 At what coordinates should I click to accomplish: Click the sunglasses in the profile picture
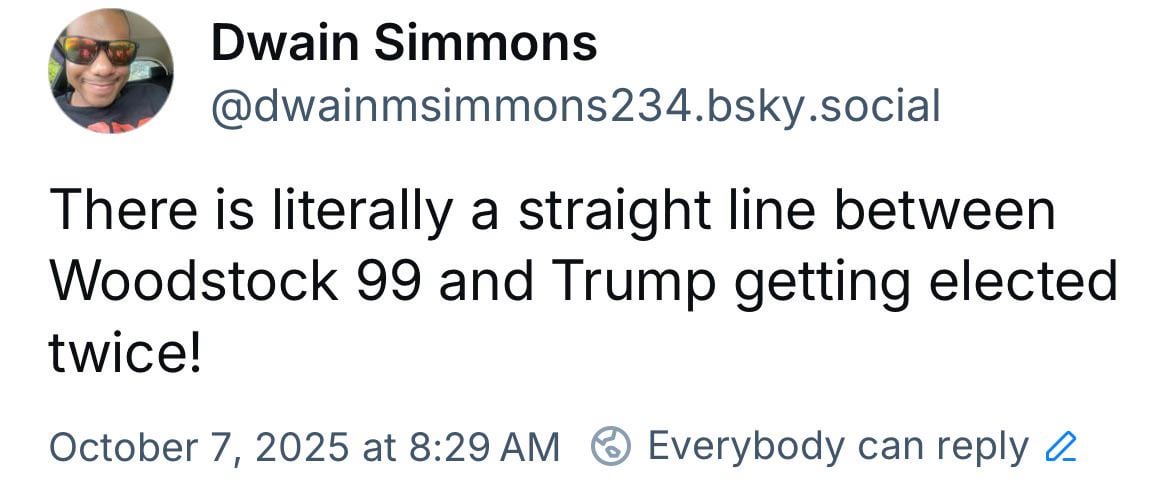tap(99, 50)
